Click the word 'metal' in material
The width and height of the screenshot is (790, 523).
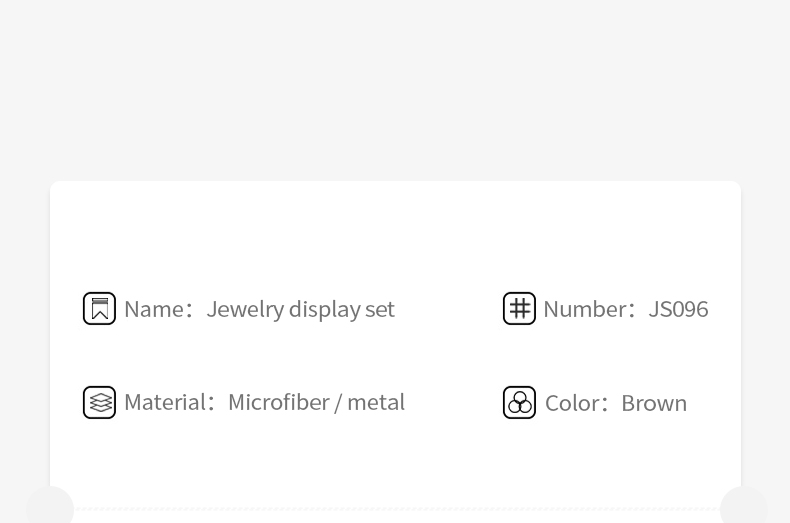click(x=376, y=402)
